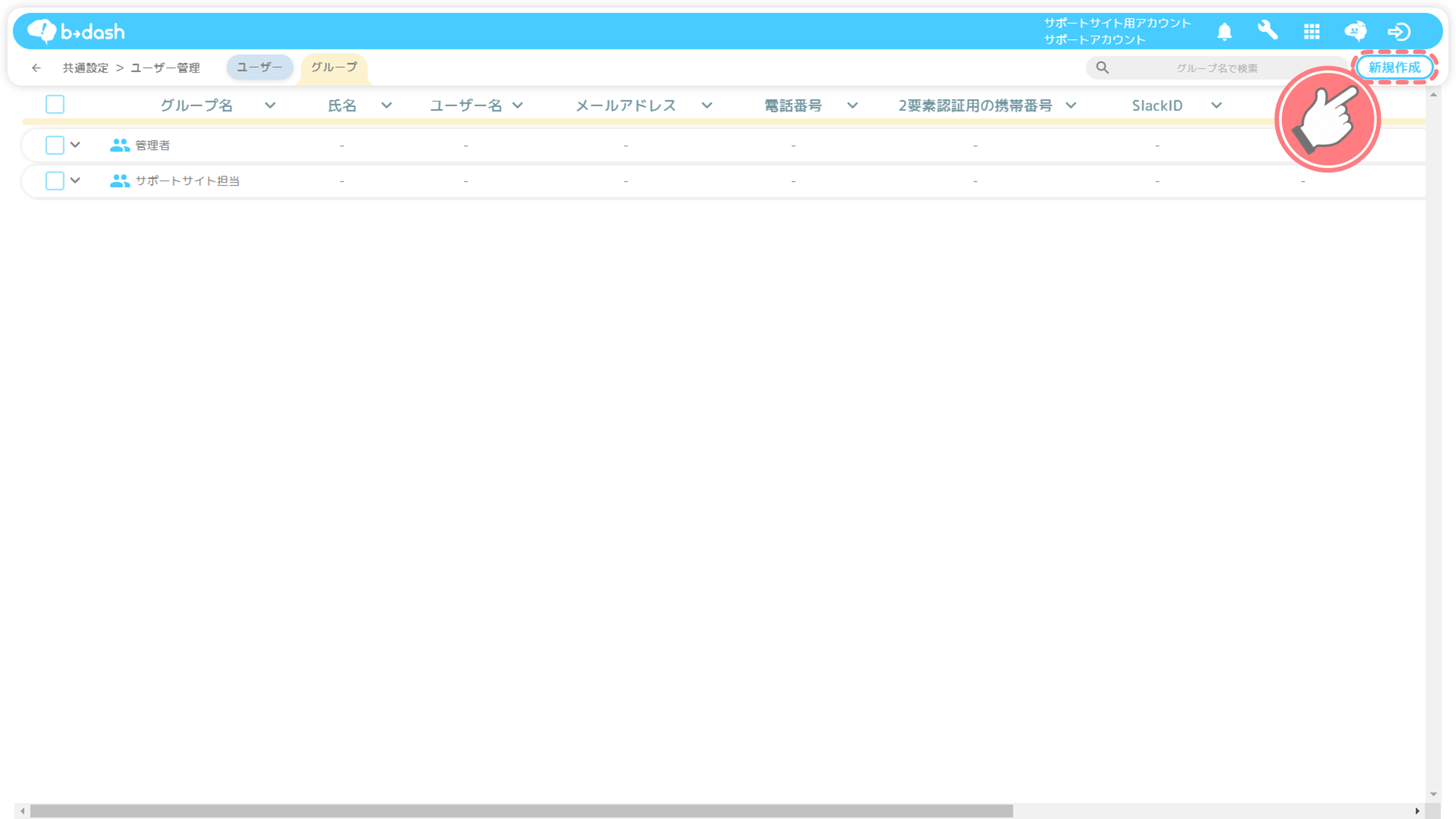Check the サポートサイト担当 row checkbox
Viewport: 1456px width, 819px height.
click(x=55, y=181)
